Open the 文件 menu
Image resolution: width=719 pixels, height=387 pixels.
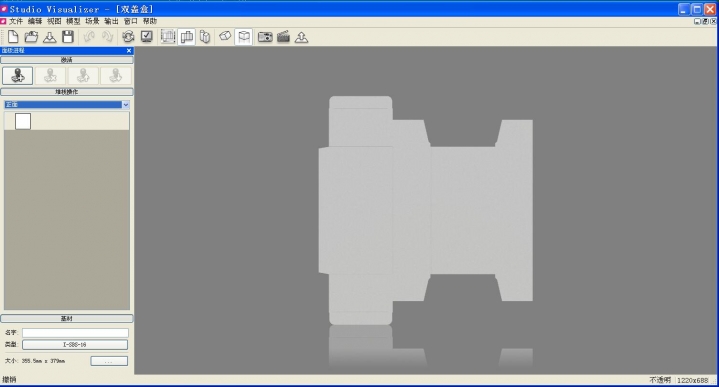coord(16,21)
